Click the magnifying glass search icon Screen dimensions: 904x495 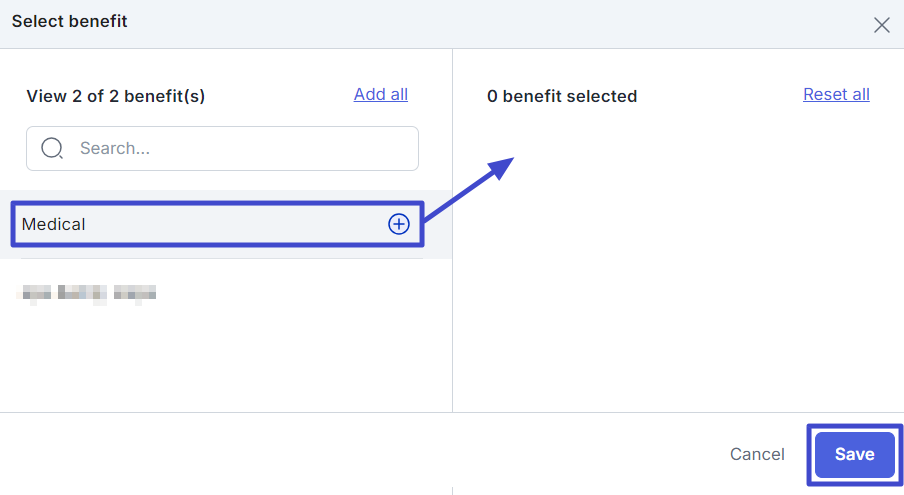tap(52, 148)
